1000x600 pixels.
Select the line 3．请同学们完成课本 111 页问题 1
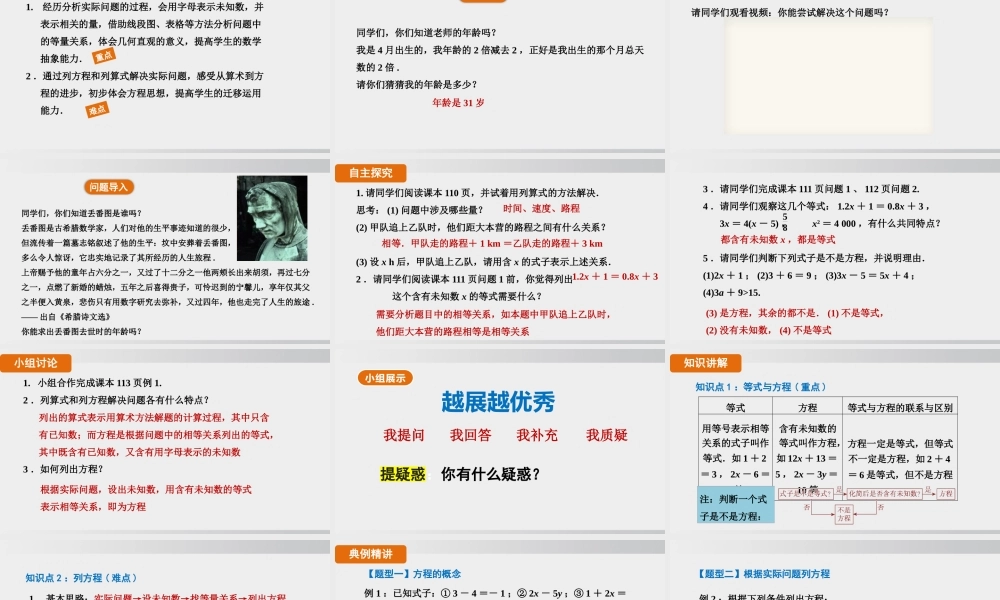(x=811, y=189)
